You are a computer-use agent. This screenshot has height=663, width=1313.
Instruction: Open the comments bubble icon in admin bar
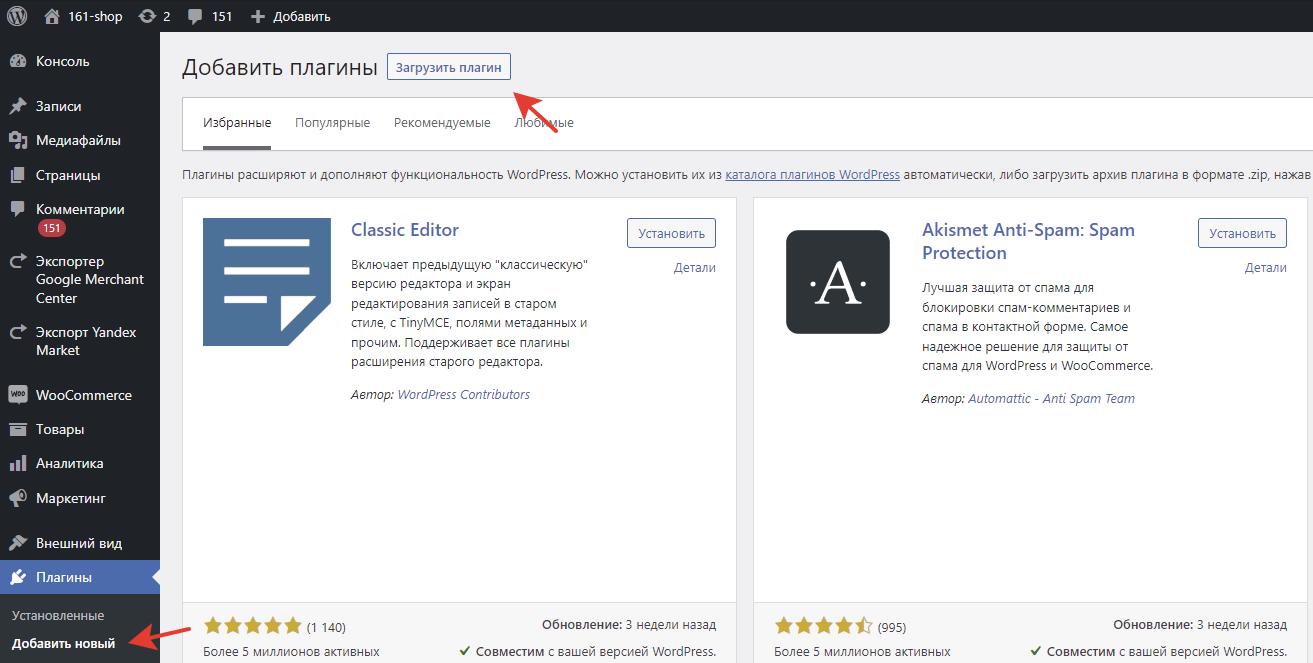(x=195, y=16)
